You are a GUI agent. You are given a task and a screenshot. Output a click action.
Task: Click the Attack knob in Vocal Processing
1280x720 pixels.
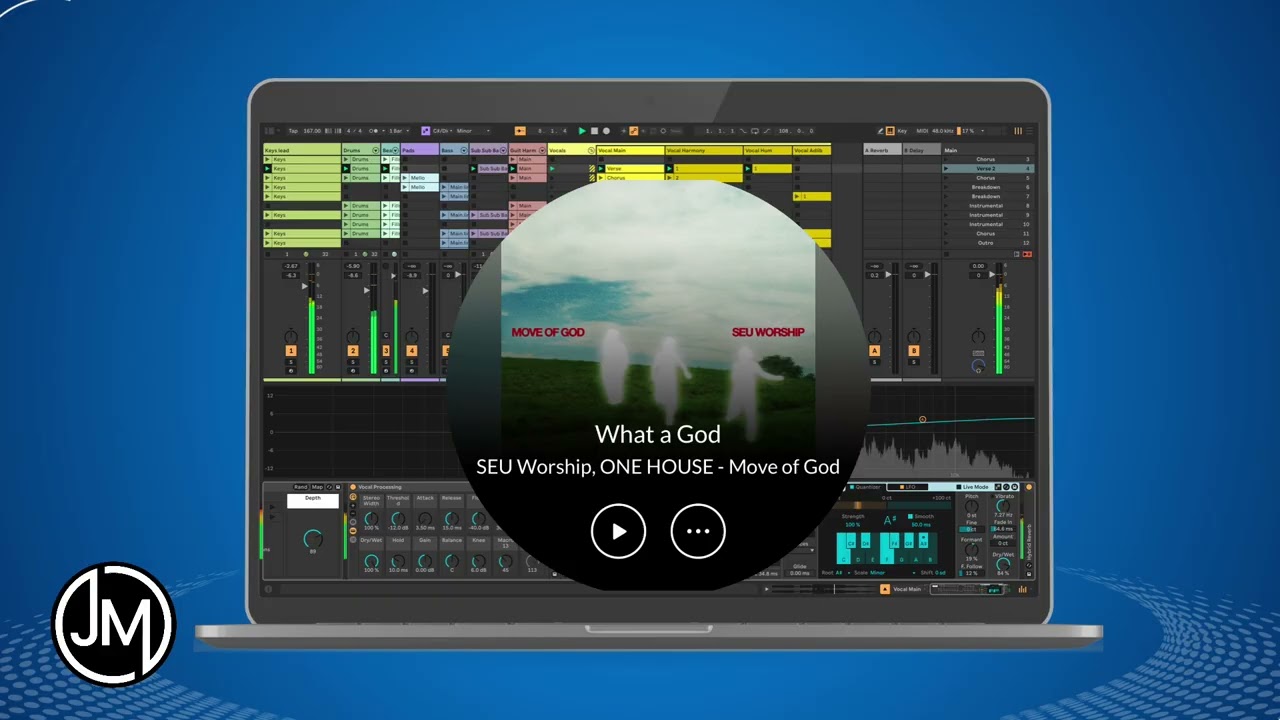coord(425,518)
